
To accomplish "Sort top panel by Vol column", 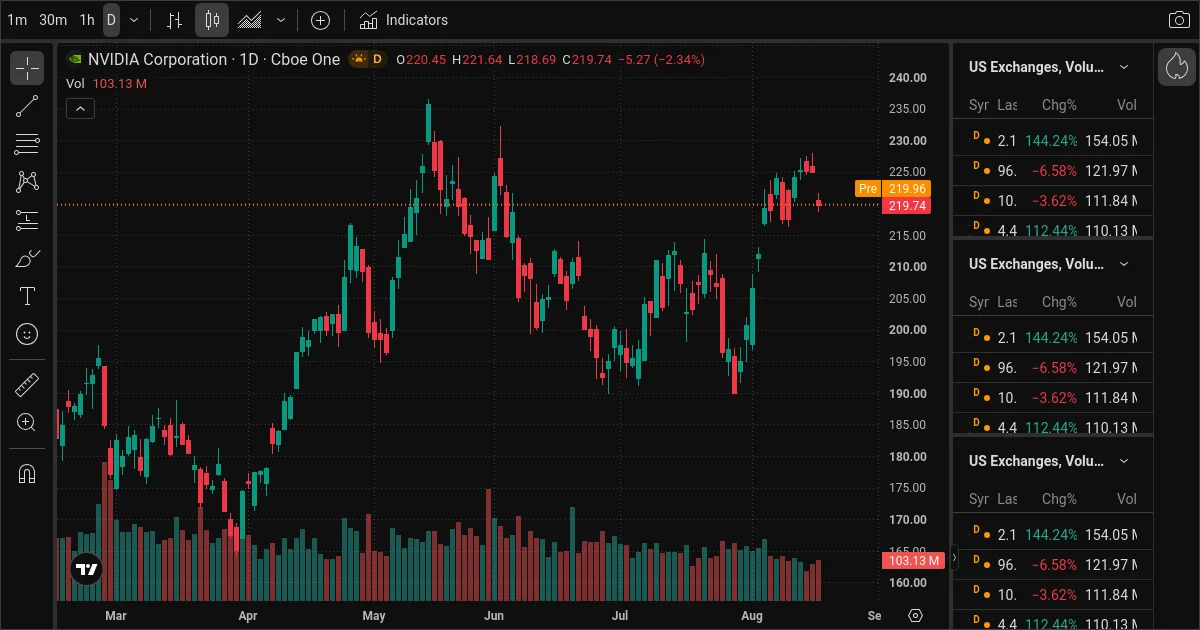I will [1127, 105].
